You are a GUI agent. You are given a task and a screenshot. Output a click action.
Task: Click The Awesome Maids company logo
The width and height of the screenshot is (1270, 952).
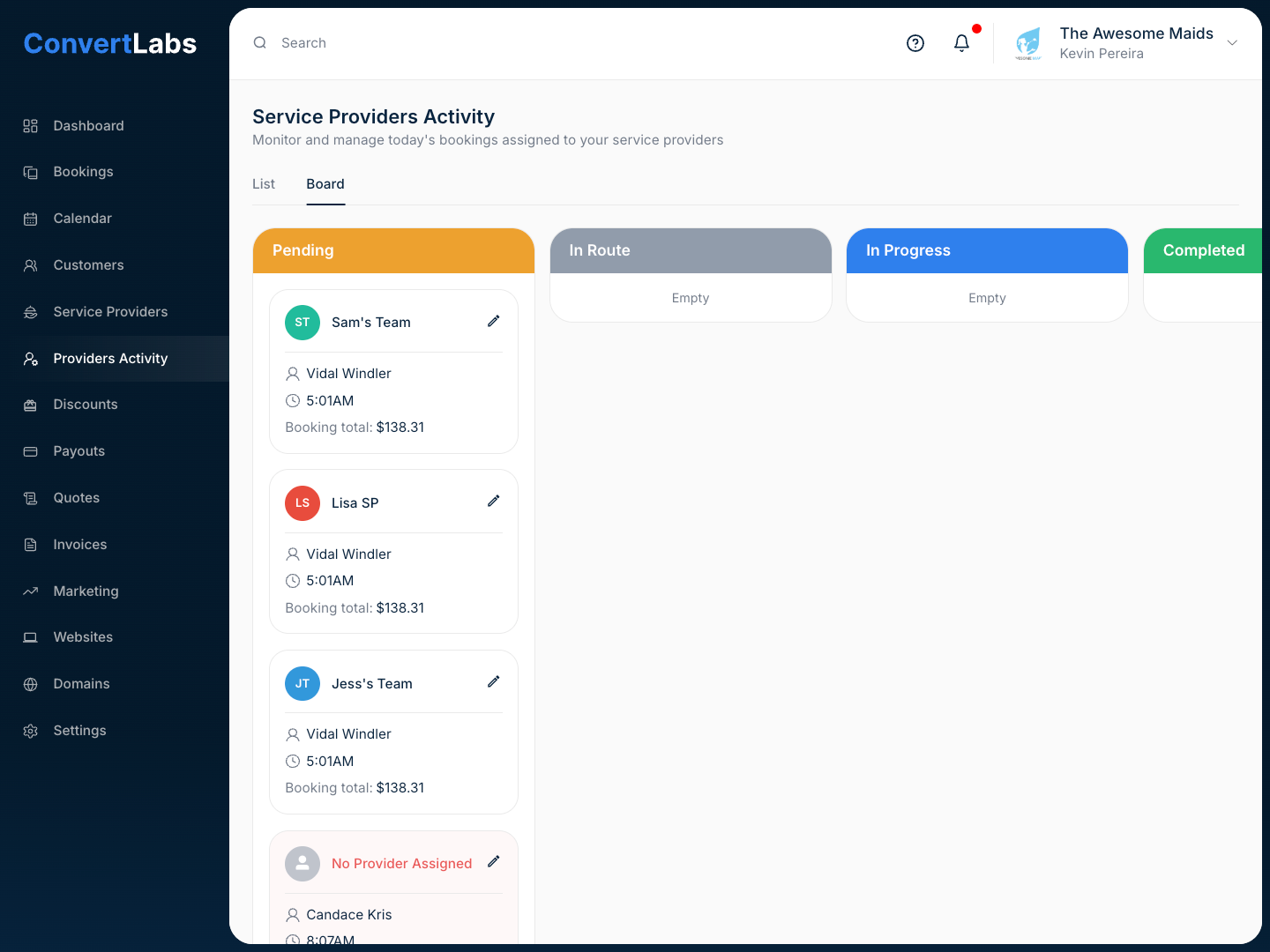[x=1028, y=43]
